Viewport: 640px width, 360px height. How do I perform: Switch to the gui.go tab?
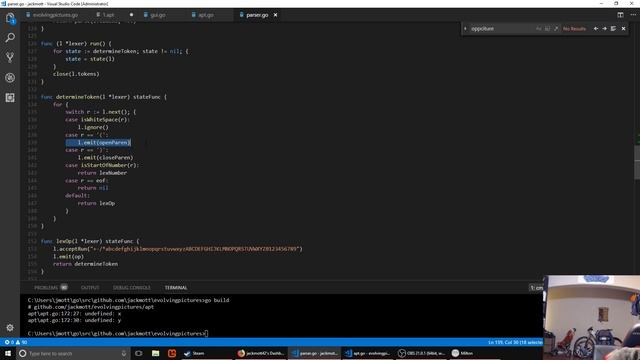pos(158,15)
